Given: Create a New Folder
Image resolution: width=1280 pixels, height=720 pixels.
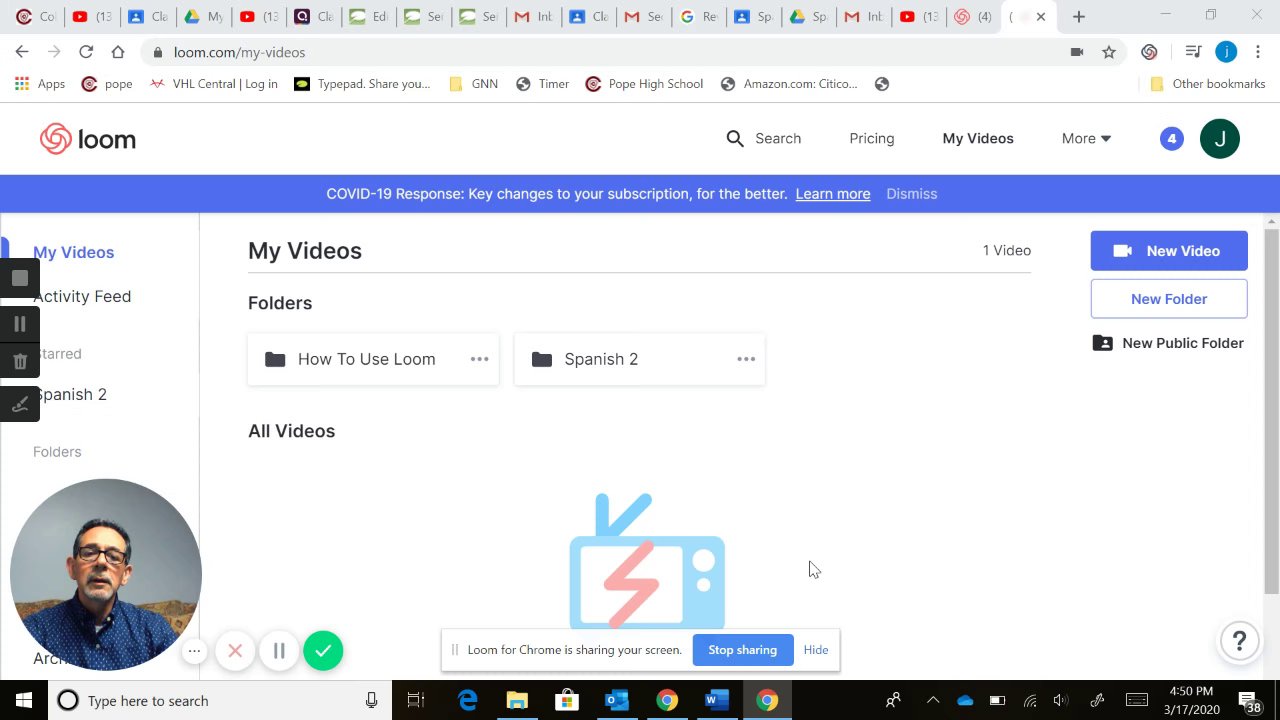Looking at the screenshot, I should (1169, 299).
